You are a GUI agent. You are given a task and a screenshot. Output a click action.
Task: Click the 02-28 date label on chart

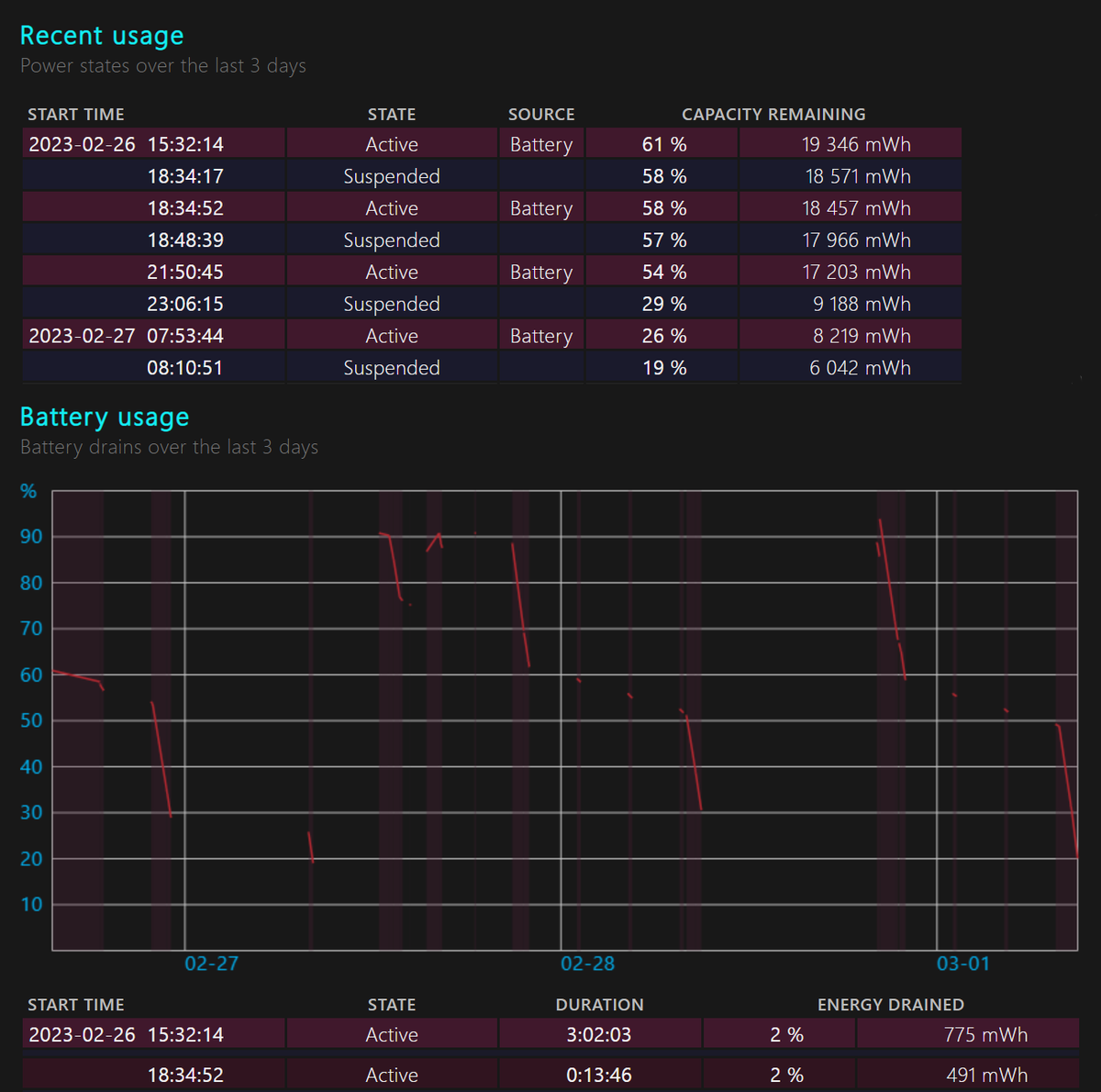pyautogui.click(x=588, y=964)
